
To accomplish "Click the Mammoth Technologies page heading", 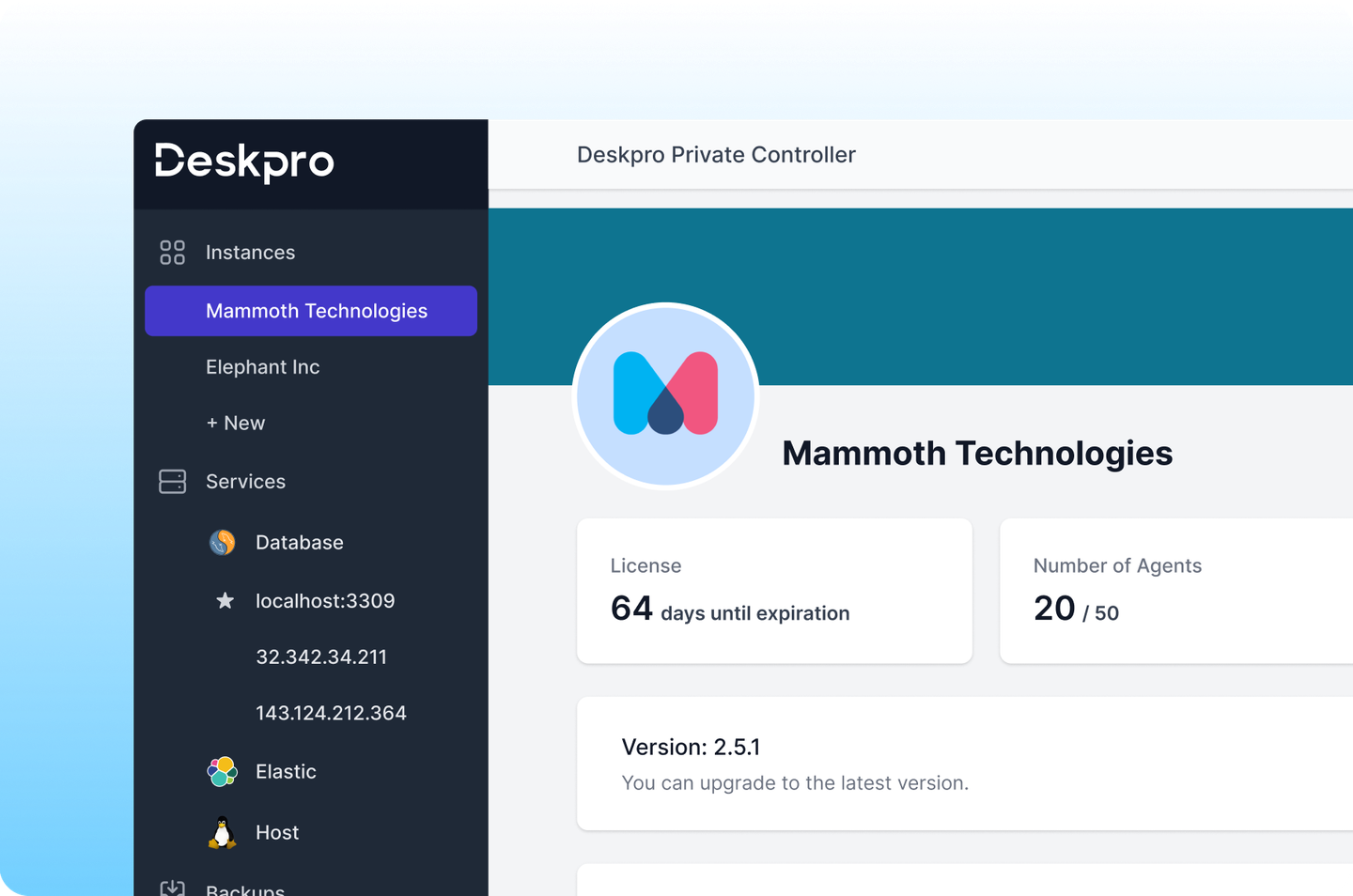I will click(977, 453).
